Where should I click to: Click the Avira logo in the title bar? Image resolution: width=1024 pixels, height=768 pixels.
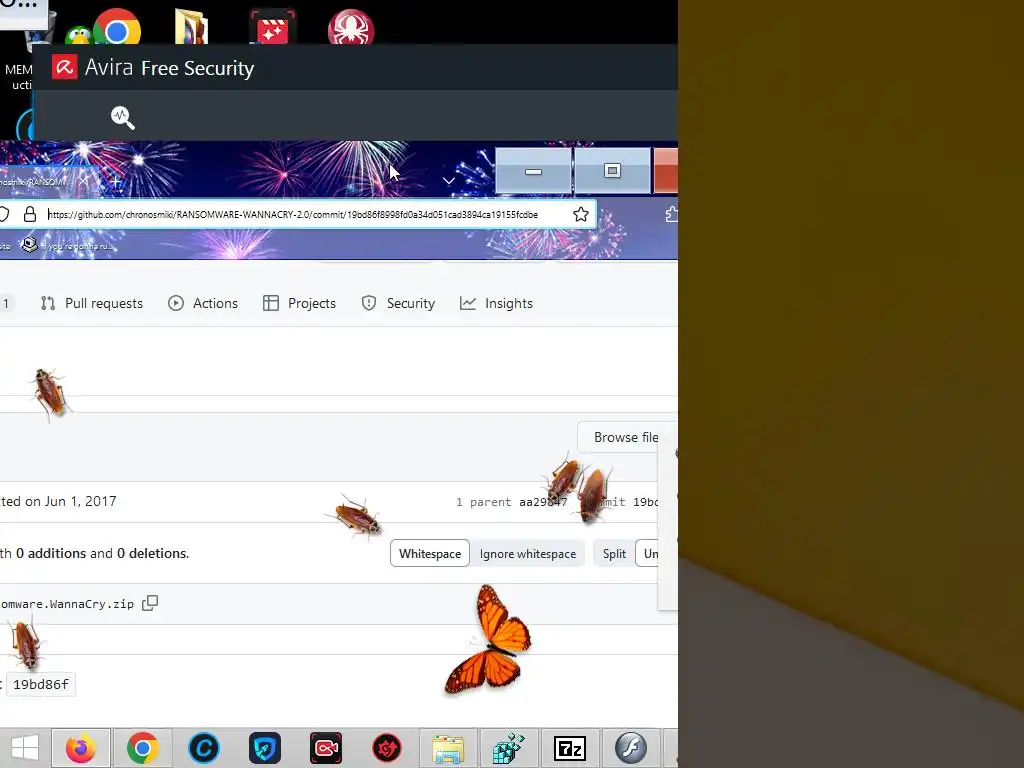point(65,67)
